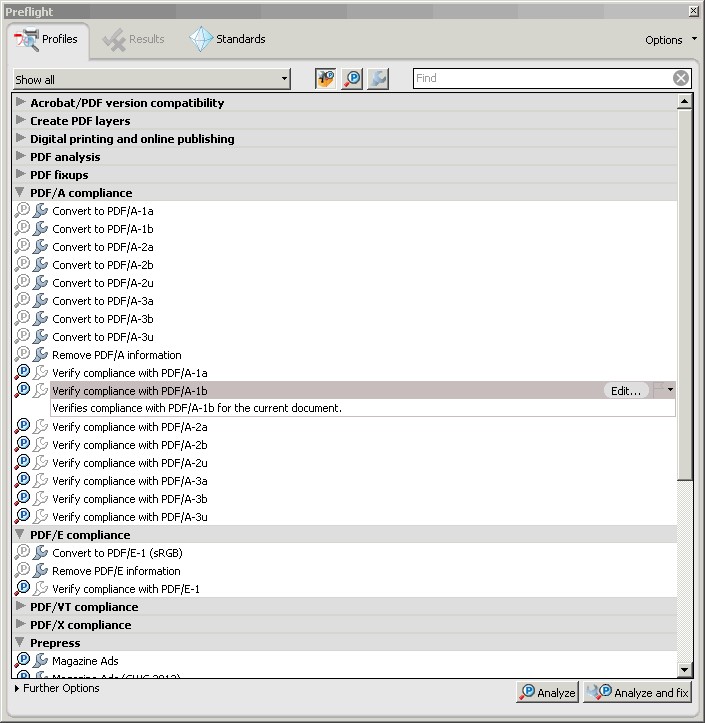The width and height of the screenshot is (705, 723).
Task: Select Magazine Ads profile
Action: point(85,661)
